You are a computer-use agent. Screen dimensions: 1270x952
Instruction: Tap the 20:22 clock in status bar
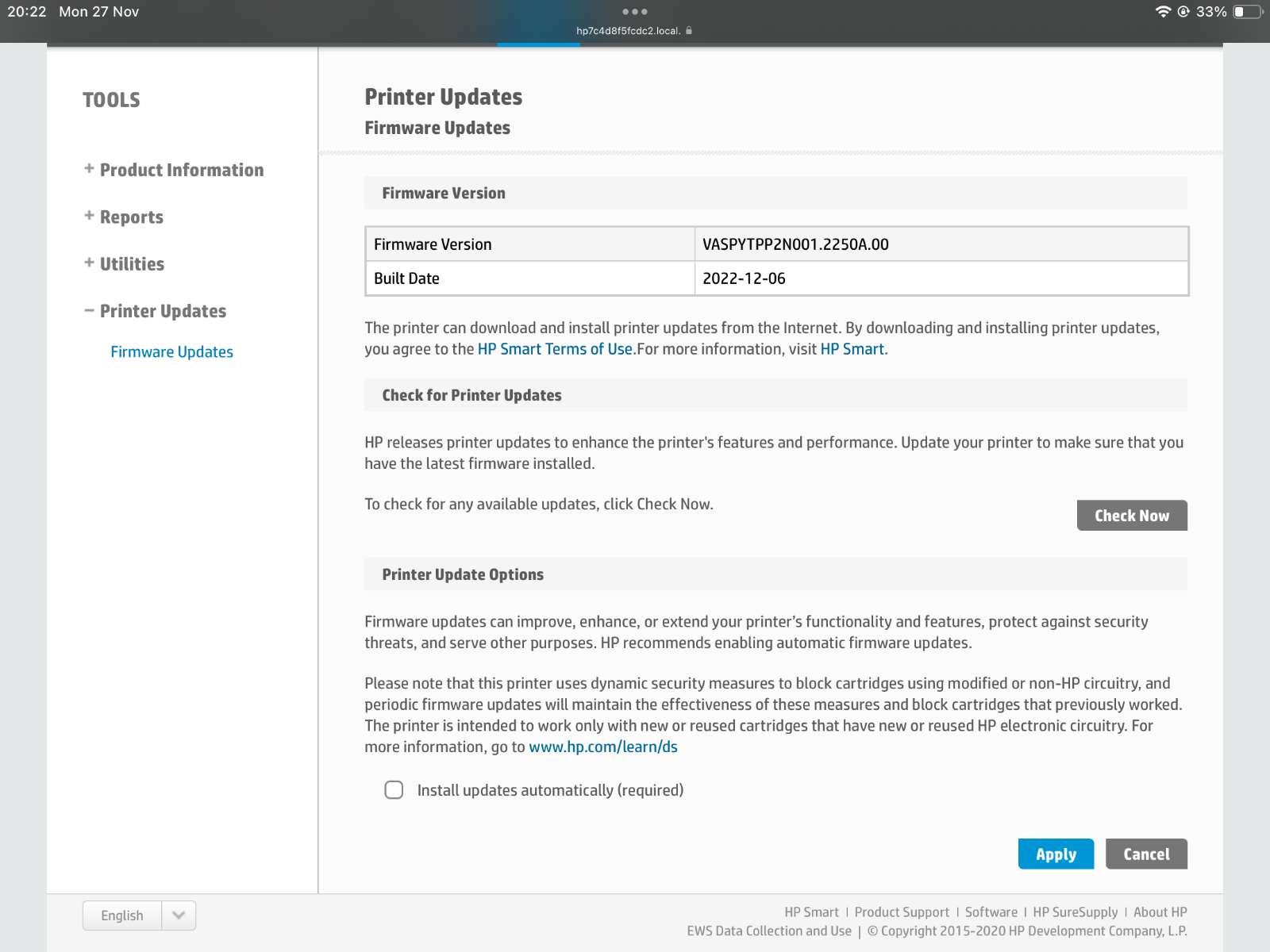pos(27,12)
